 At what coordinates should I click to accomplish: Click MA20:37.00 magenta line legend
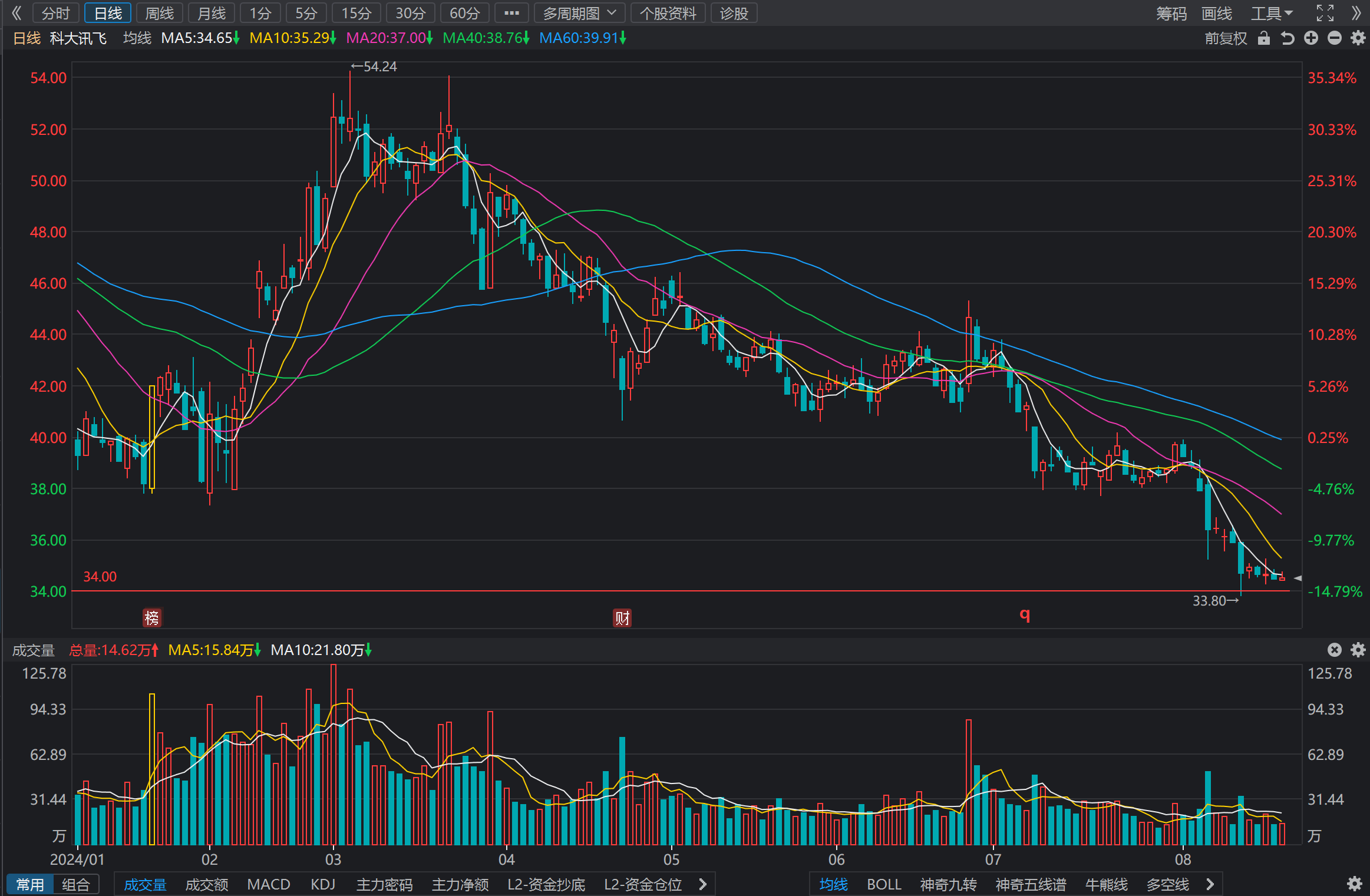coord(389,38)
